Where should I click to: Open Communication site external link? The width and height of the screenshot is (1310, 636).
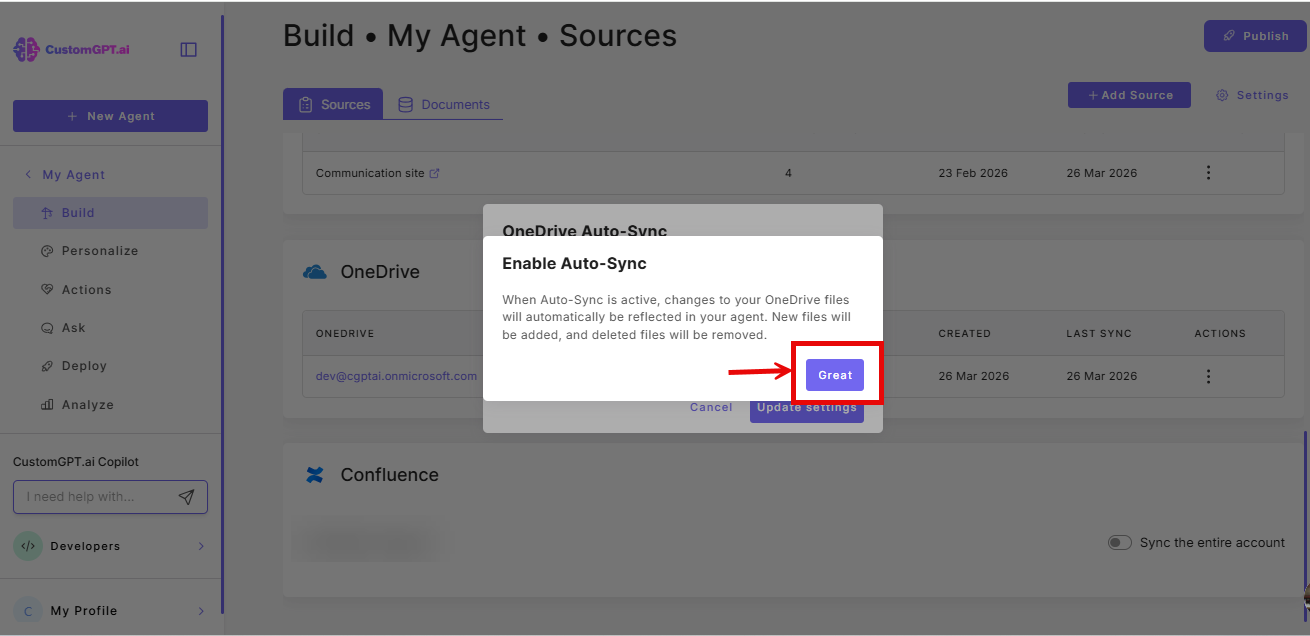(434, 173)
